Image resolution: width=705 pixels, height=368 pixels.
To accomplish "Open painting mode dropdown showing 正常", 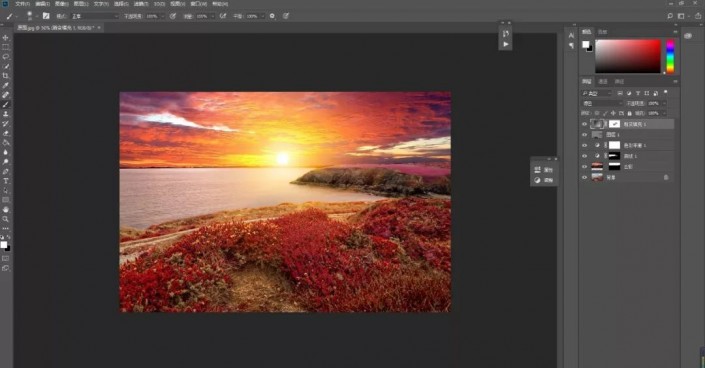I will point(94,16).
